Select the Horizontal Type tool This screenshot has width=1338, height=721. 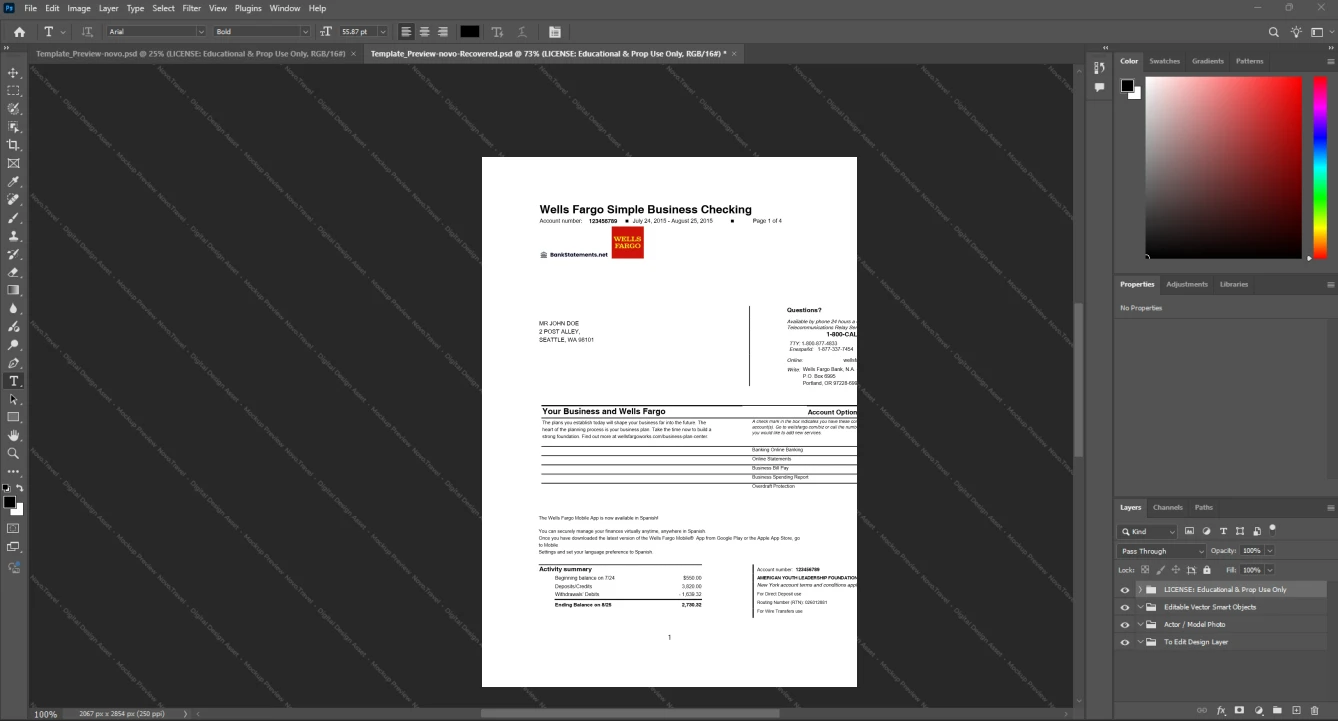click(14, 381)
